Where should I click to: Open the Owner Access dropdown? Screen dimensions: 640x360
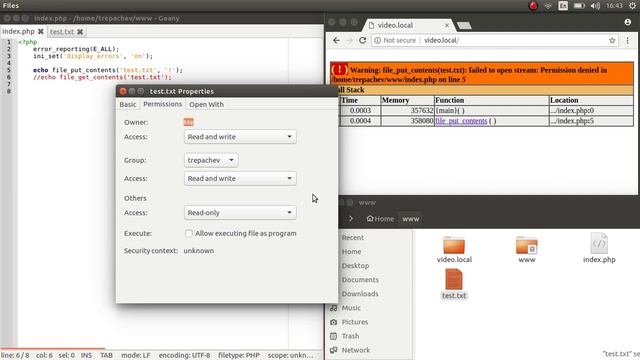240,137
